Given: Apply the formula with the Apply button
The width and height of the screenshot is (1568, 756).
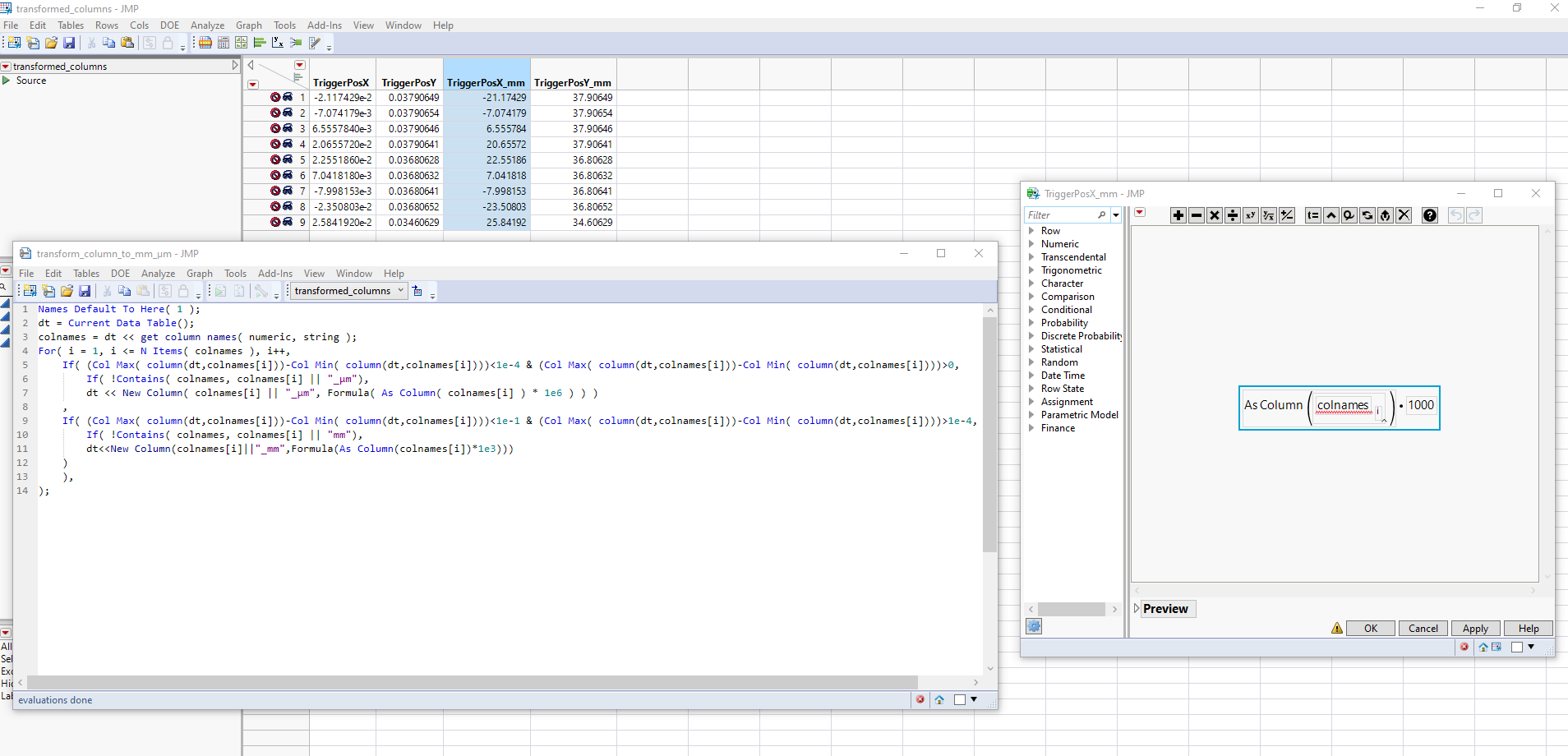Looking at the screenshot, I should pyautogui.click(x=1474, y=628).
